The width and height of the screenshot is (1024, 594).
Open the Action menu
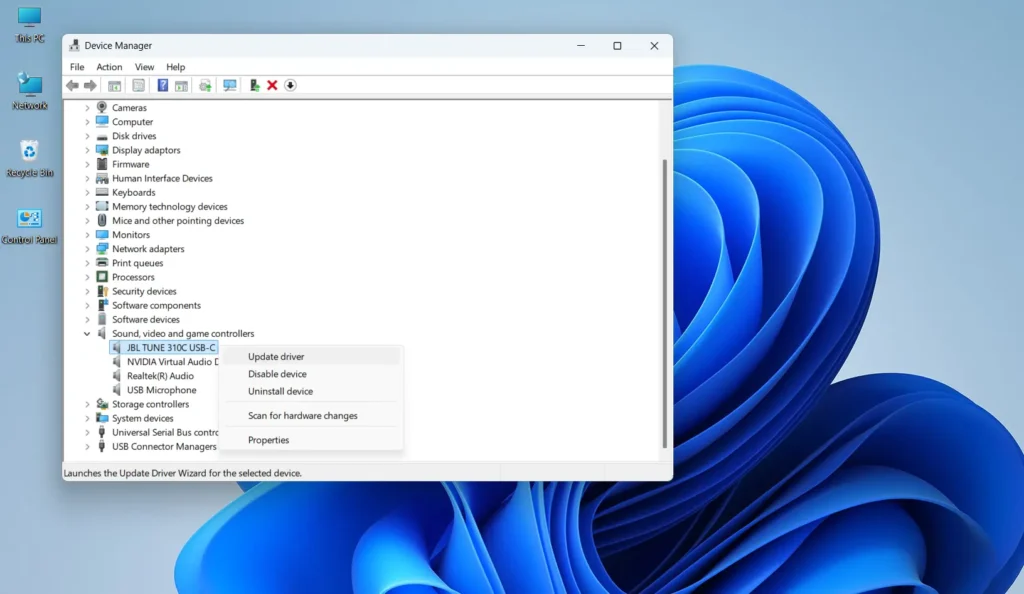point(109,66)
